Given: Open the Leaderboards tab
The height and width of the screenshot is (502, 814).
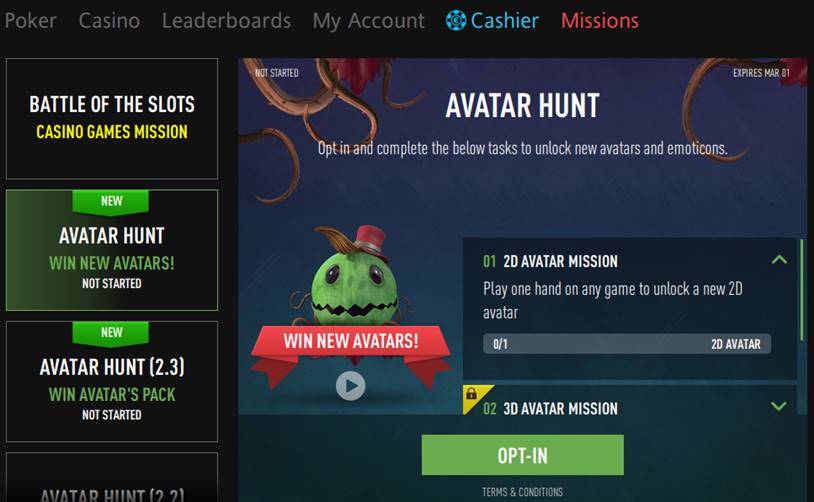Looking at the screenshot, I should point(226,21).
